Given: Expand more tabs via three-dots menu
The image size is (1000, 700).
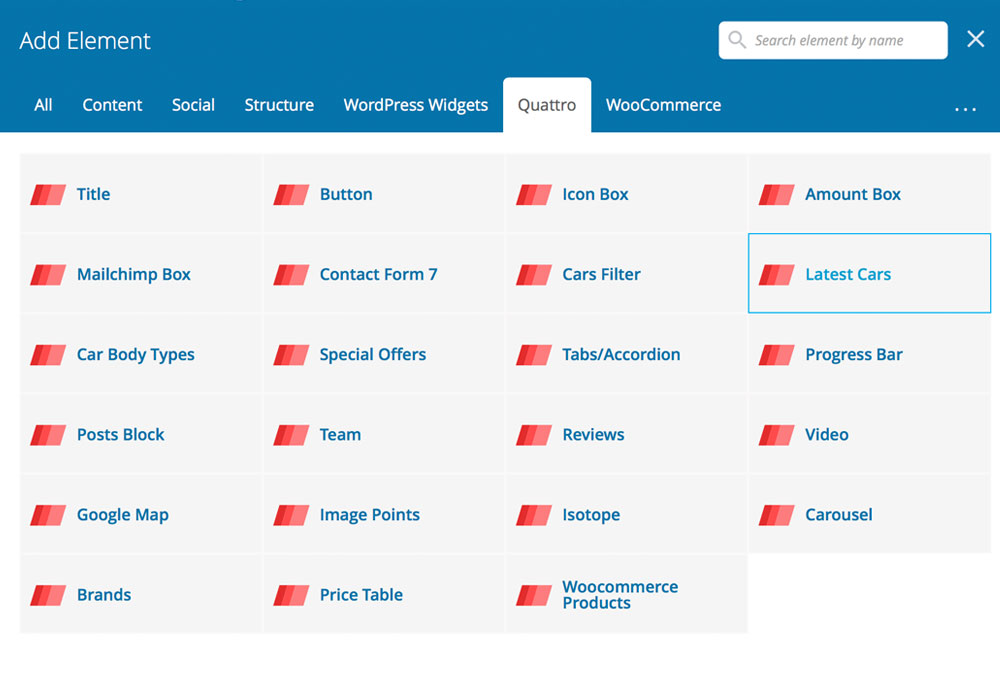Looking at the screenshot, I should (x=965, y=109).
